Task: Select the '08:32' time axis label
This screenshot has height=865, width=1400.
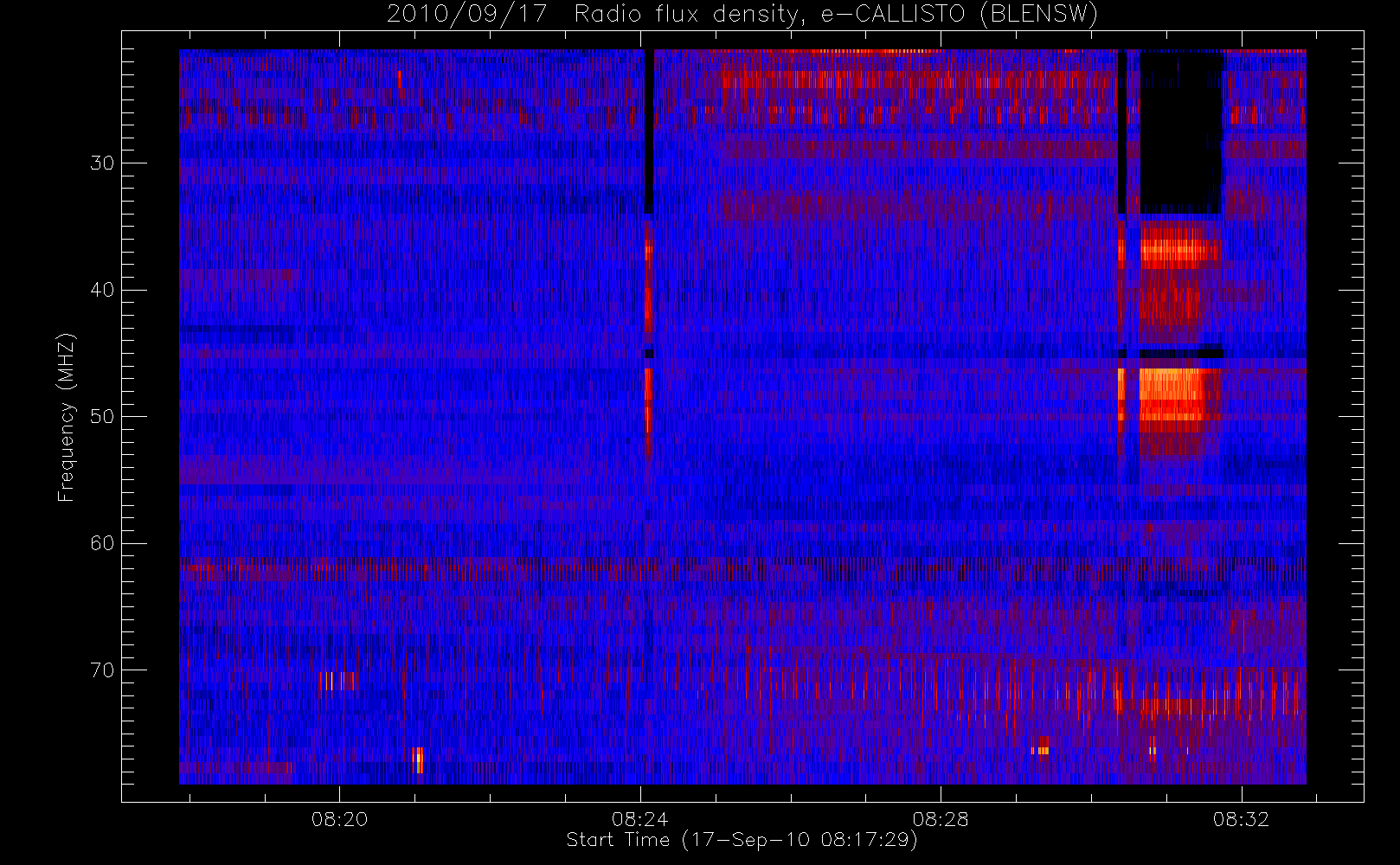Action: point(1241,819)
